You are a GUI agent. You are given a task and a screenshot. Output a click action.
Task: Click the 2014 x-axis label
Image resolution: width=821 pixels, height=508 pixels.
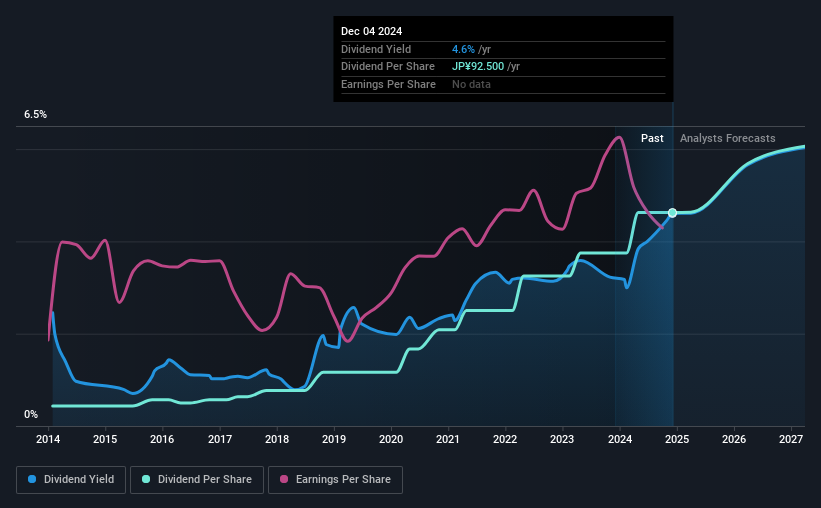click(x=48, y=439)
